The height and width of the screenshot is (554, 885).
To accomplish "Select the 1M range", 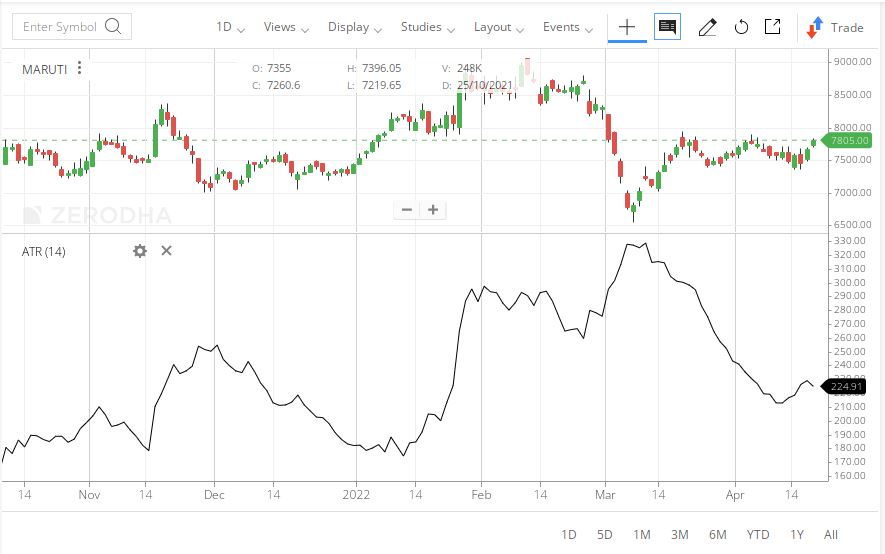I will [642, 534].
